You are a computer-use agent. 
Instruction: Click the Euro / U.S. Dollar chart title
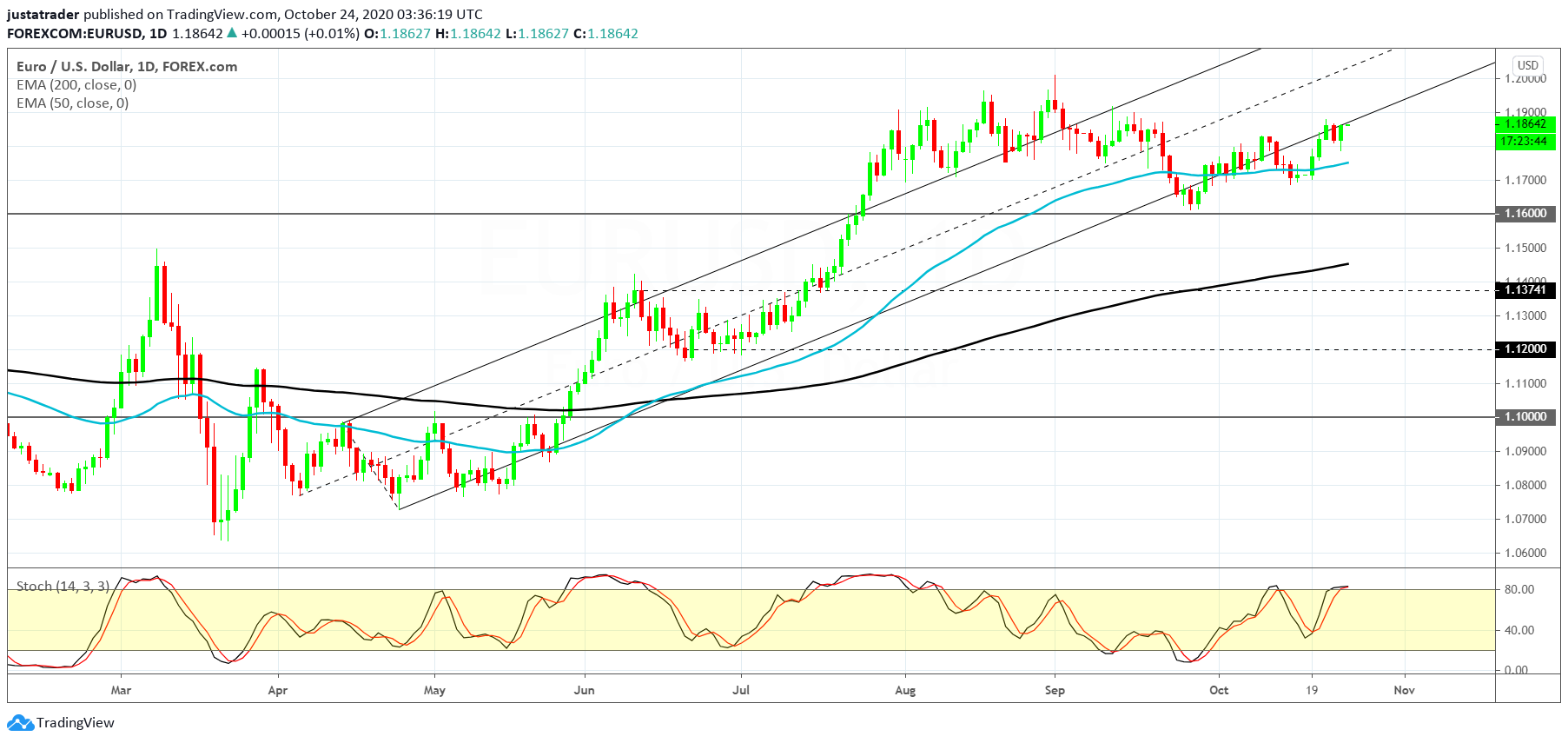(127, 66)
